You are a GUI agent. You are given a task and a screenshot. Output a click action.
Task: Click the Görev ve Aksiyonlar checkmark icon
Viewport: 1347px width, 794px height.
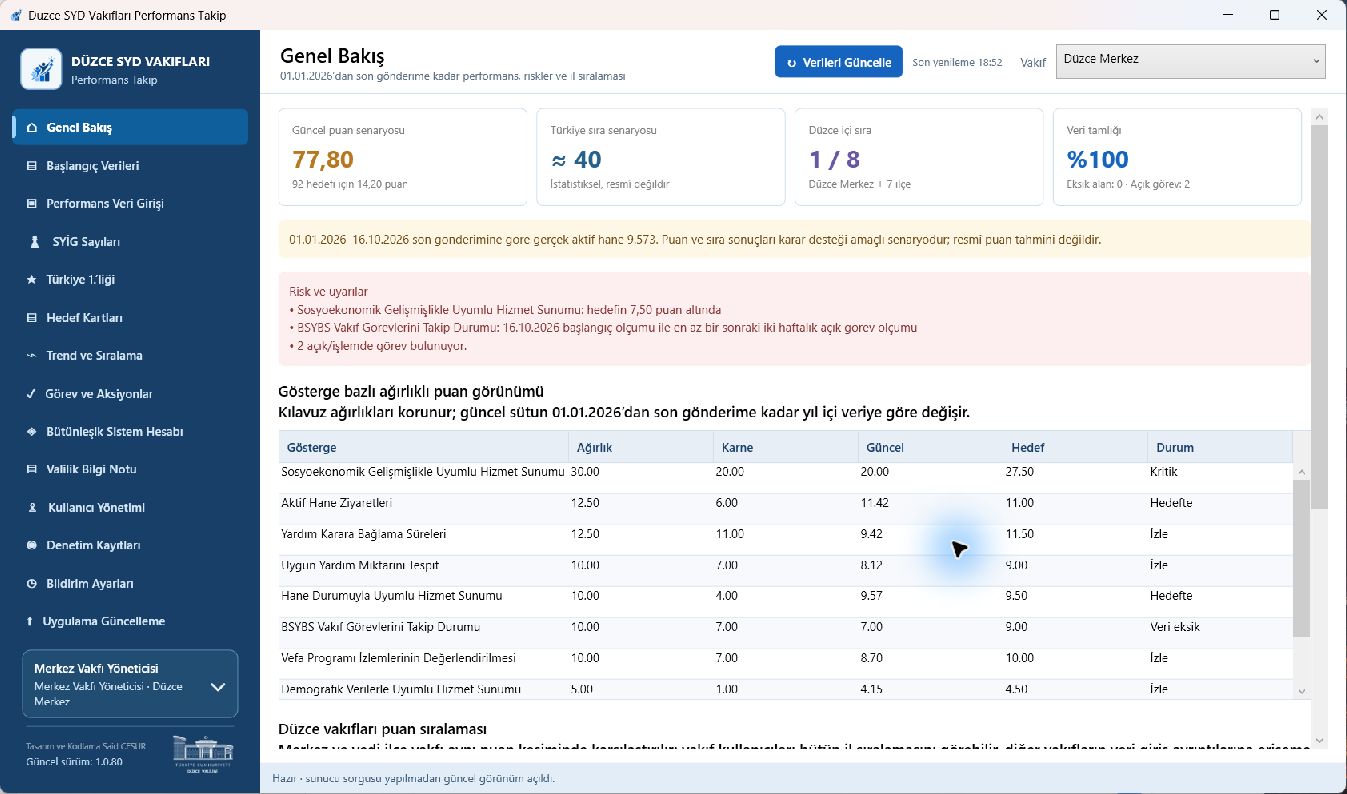31,394
